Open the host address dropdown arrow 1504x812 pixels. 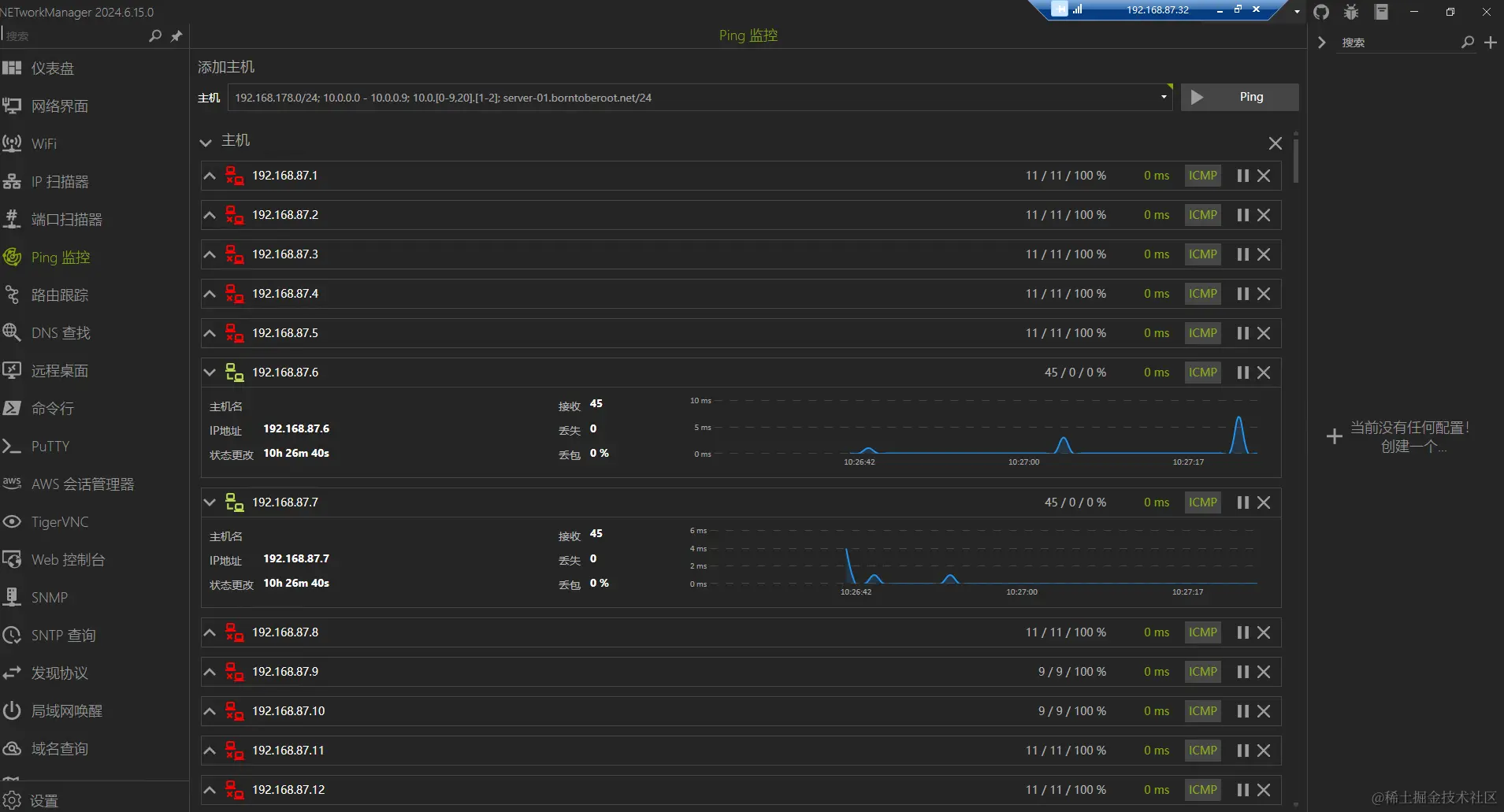(x=1164, y=98)
